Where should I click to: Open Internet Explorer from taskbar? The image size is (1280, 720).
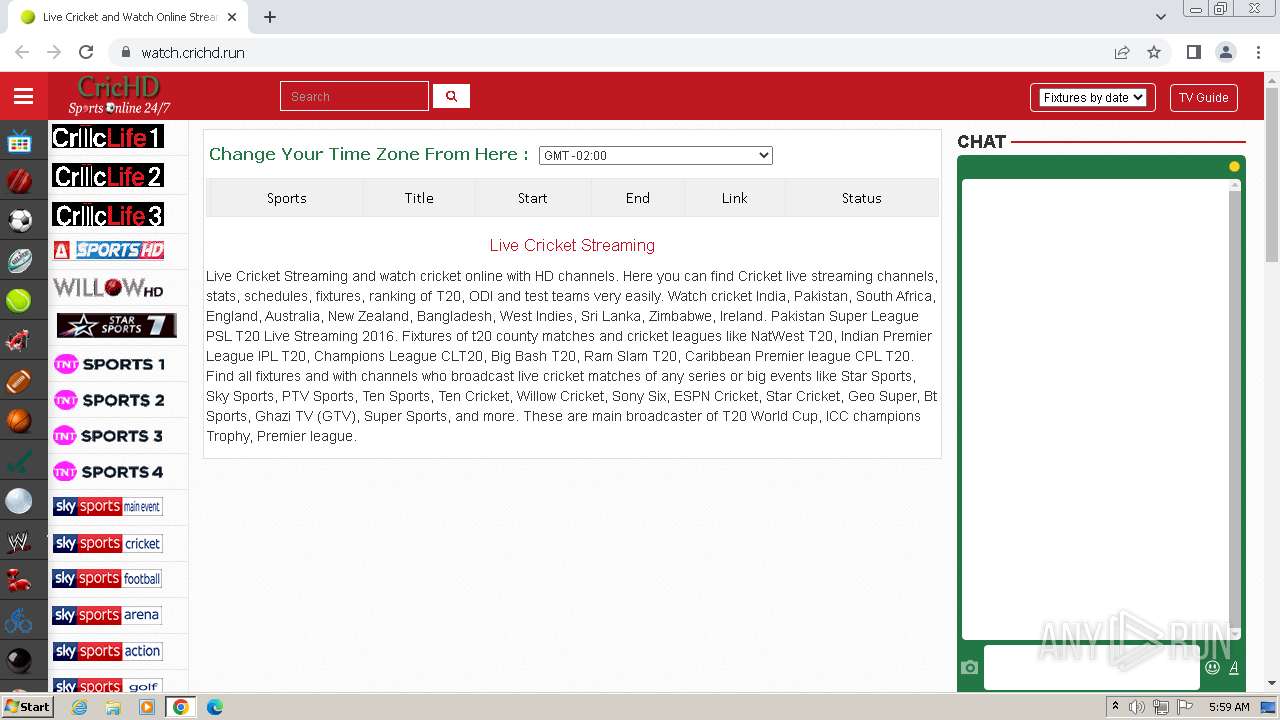coord(80,707)
